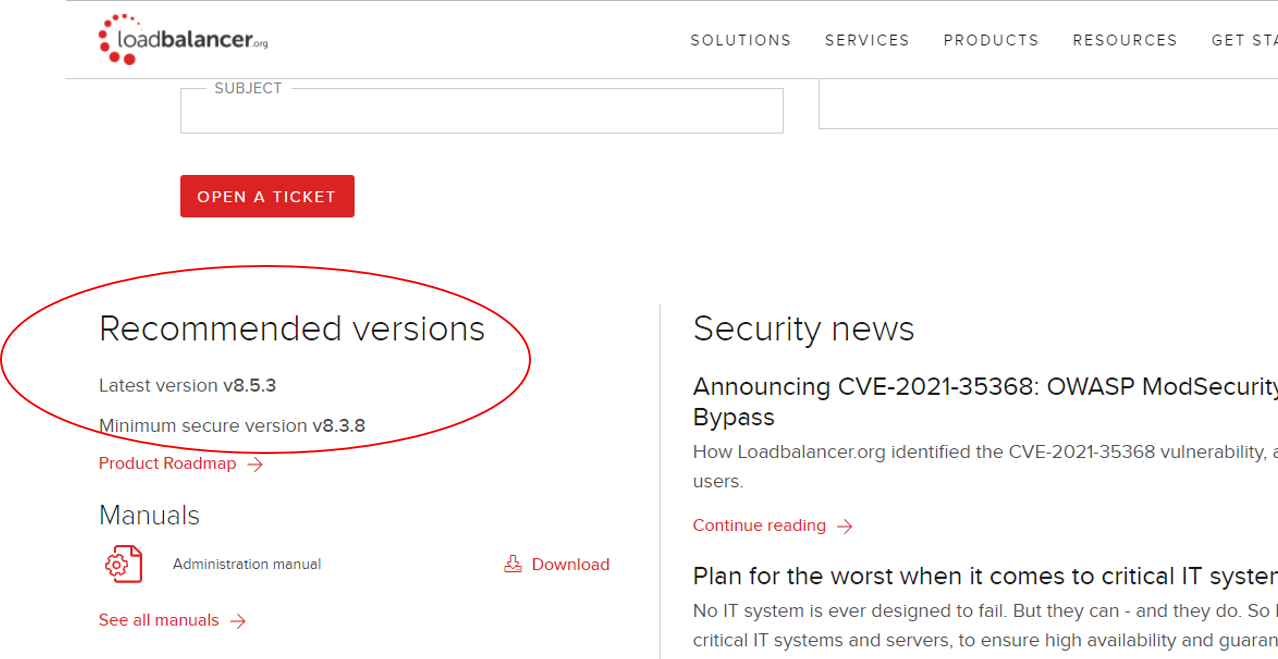The height and width of the screenshot is (659, 1278).
Task: Click the Administration manual gear document icon
Action: (123, 564)
